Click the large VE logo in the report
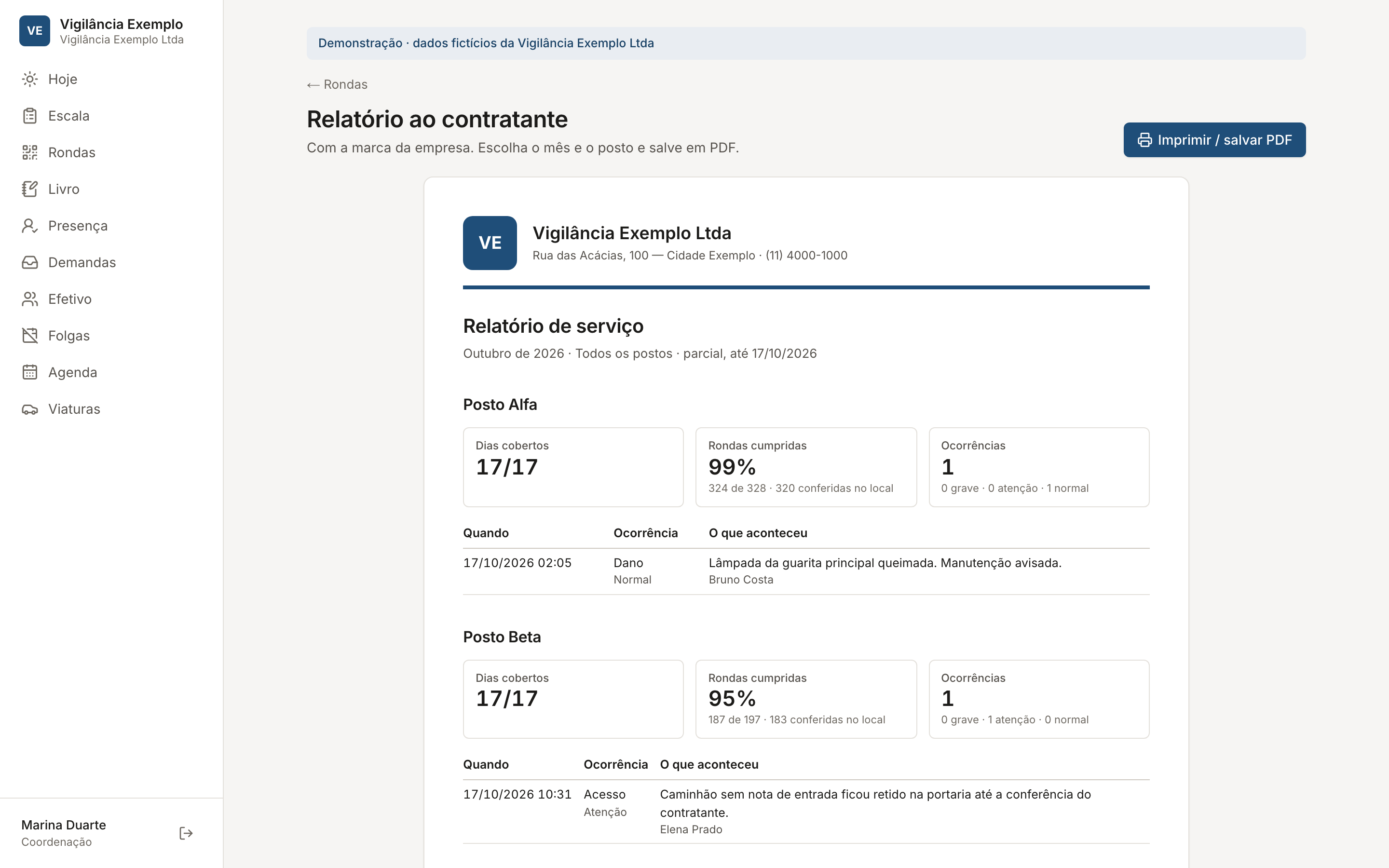The height and width of the screenshot is (868, 1389). [x=490, y=243]
